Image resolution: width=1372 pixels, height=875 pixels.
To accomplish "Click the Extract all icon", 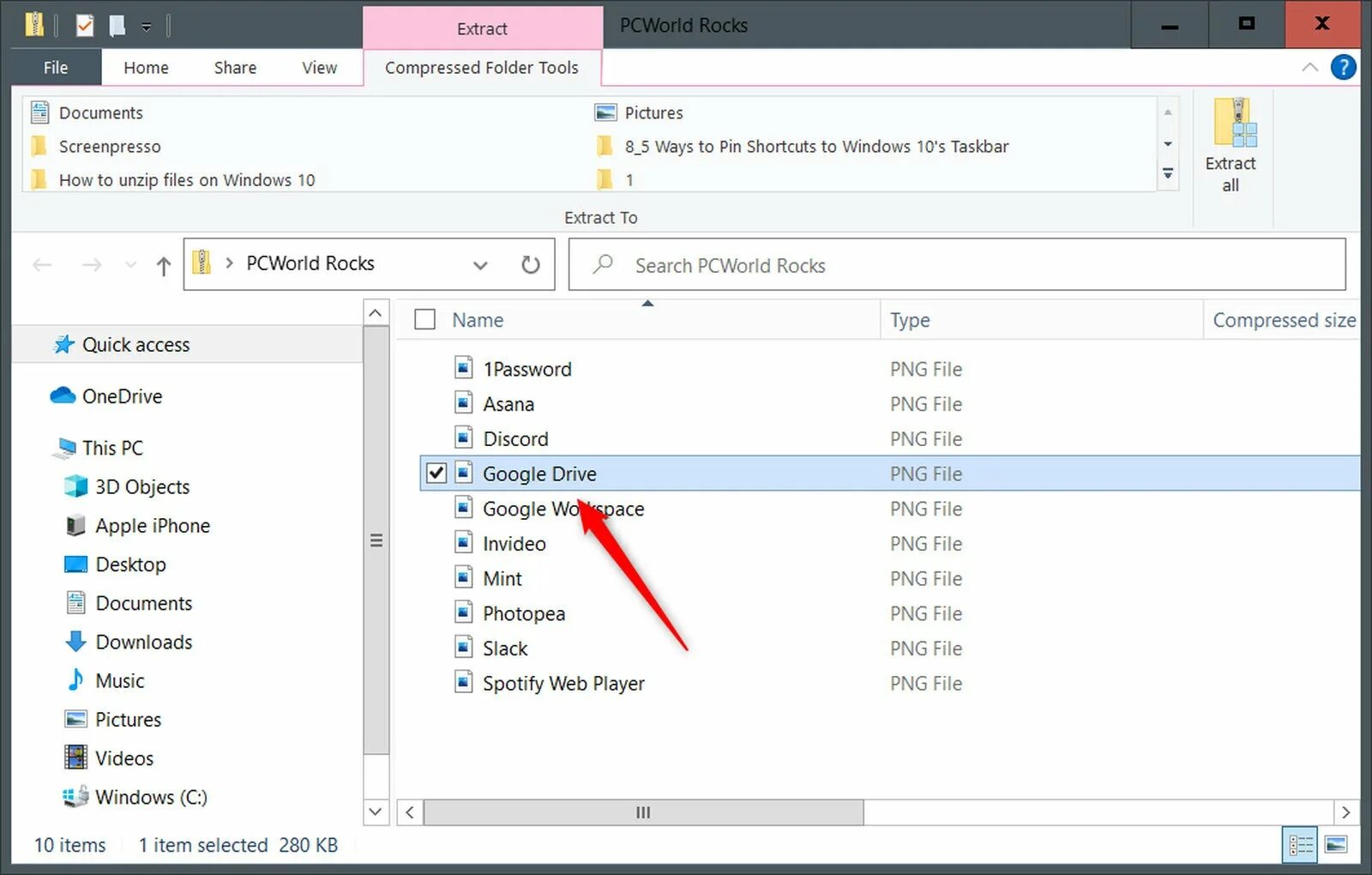I will (1234, 123).
